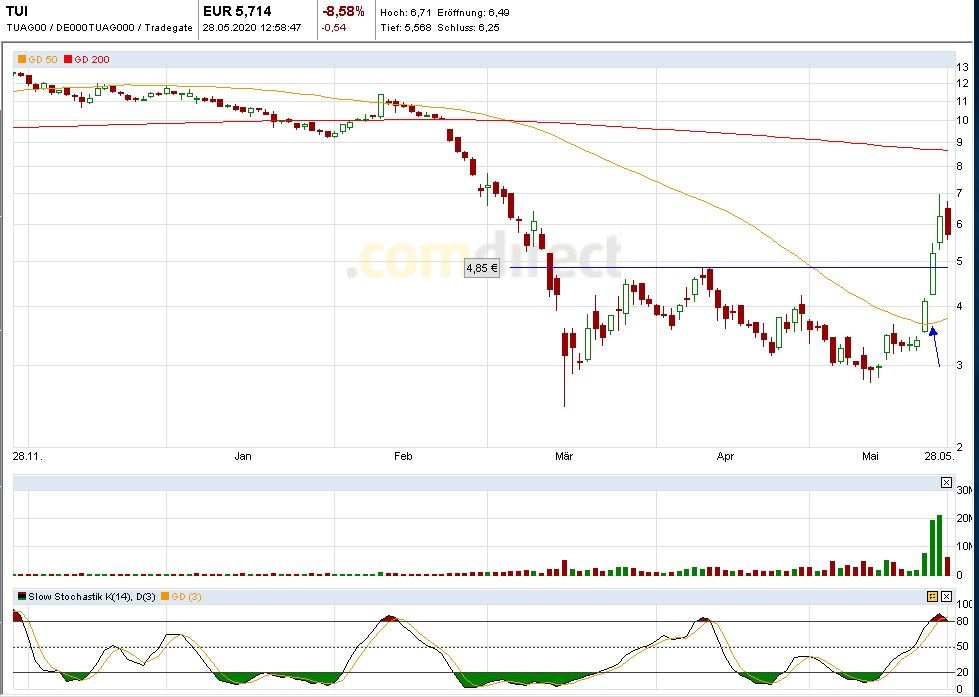Click the TUI stock name header
Screen dimensions: 979x697
pyautogui.click(x=17, y=11)
